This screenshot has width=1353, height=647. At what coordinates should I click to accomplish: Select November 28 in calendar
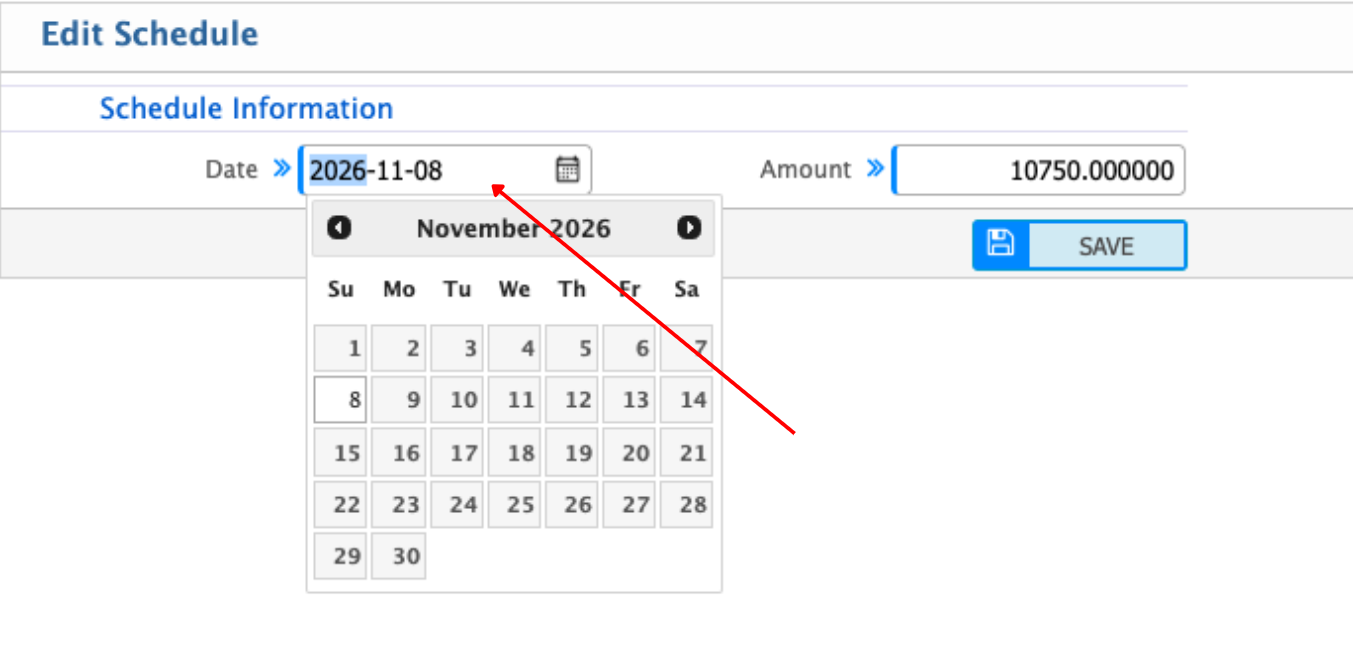[x=687, y=504]
